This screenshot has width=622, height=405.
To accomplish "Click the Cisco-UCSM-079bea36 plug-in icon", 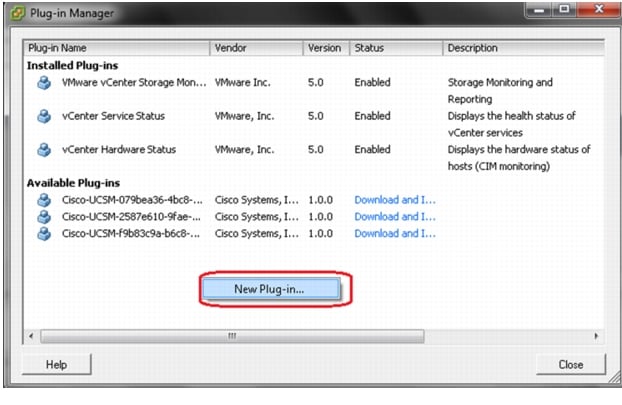I will coord(44,200).
